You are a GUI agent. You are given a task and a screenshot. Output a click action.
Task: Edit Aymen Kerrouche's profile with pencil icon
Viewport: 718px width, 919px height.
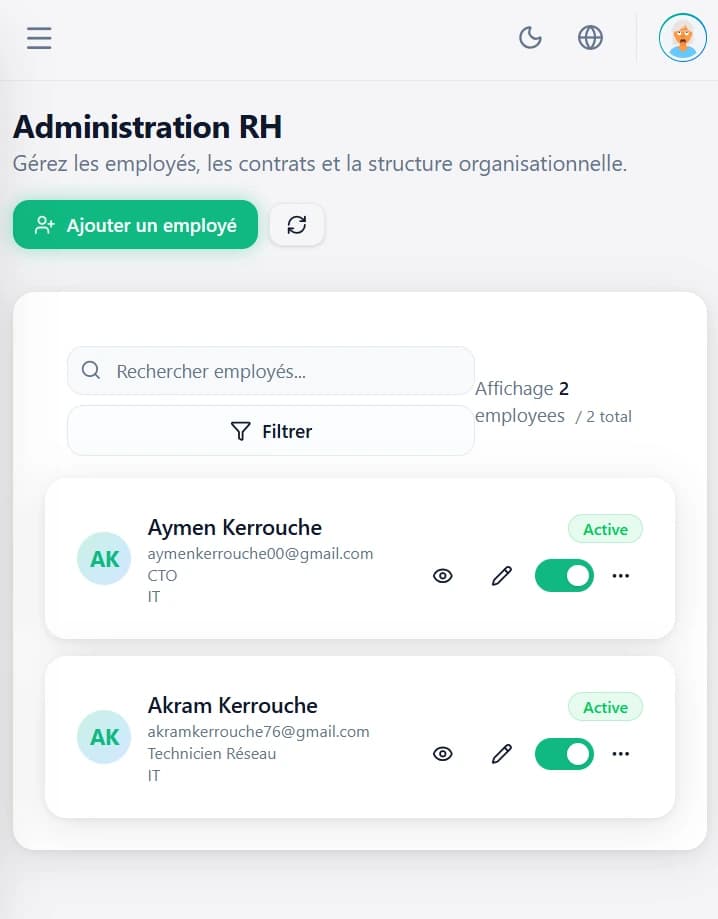tap(501, 576)
